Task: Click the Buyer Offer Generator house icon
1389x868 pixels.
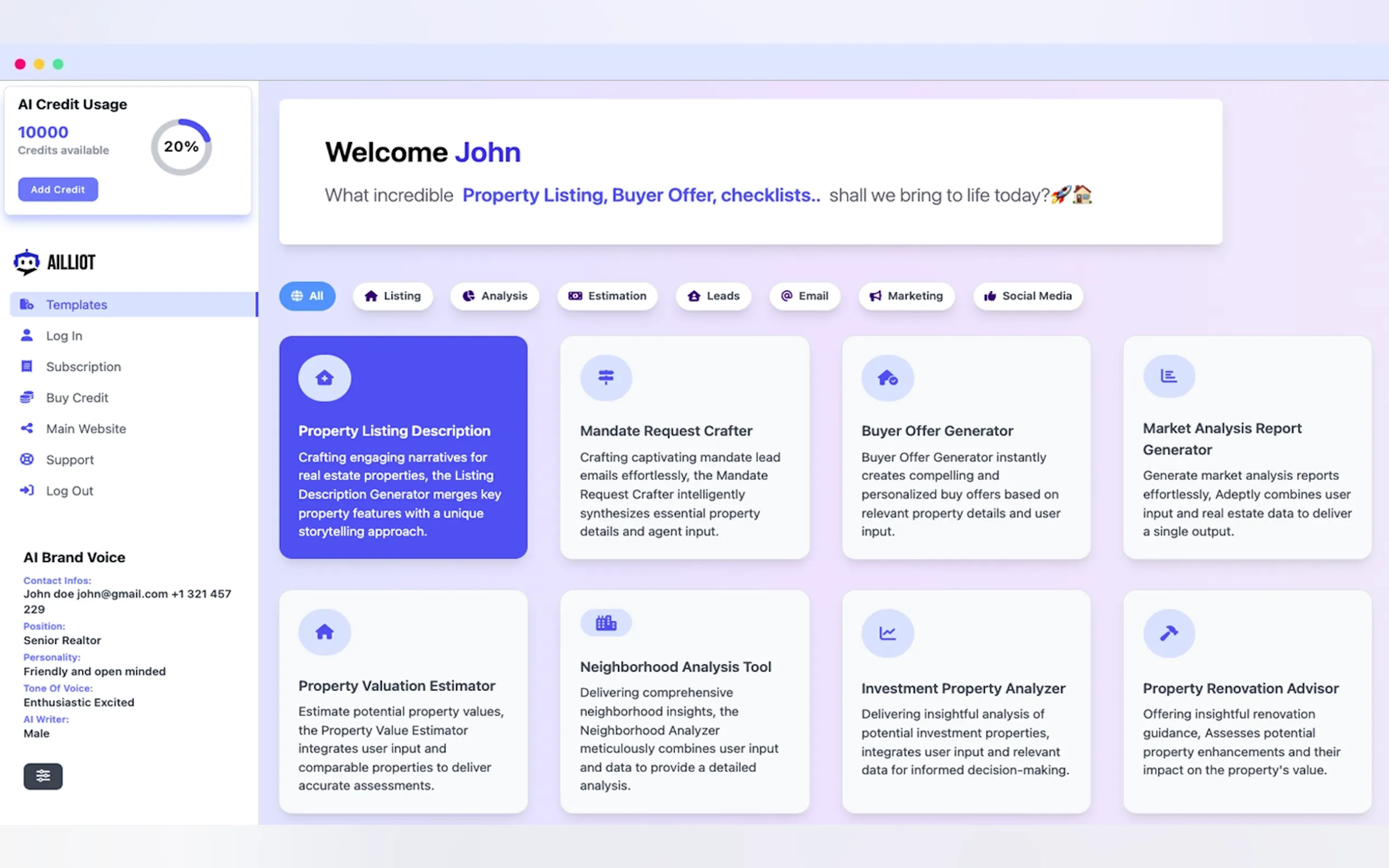Action: pyautogui.click(x=887, y=378)
